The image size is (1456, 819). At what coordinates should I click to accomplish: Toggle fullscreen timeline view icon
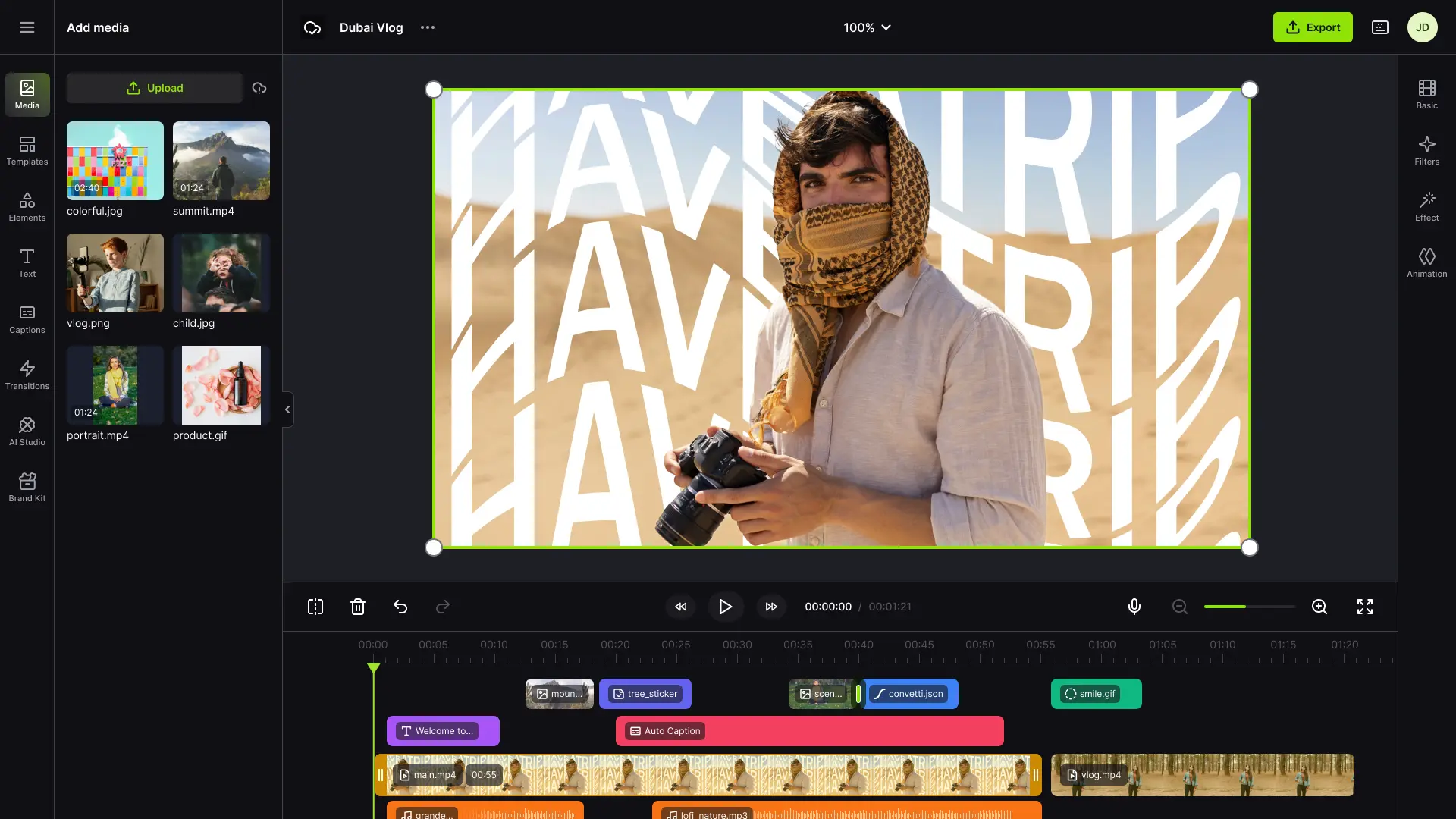(1365, 607)
